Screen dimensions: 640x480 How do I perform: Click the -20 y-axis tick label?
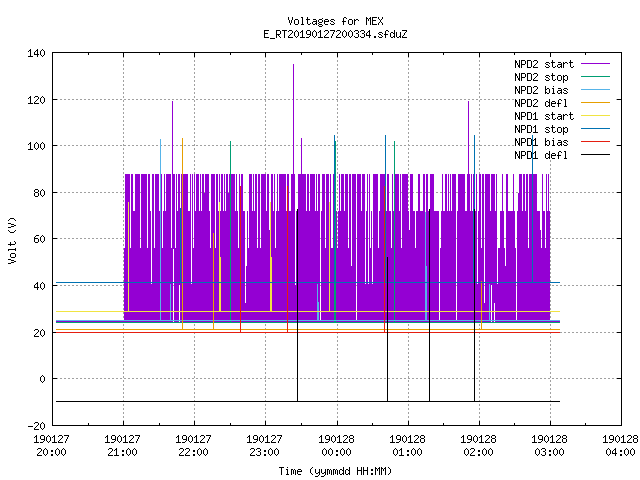point(36,426)
